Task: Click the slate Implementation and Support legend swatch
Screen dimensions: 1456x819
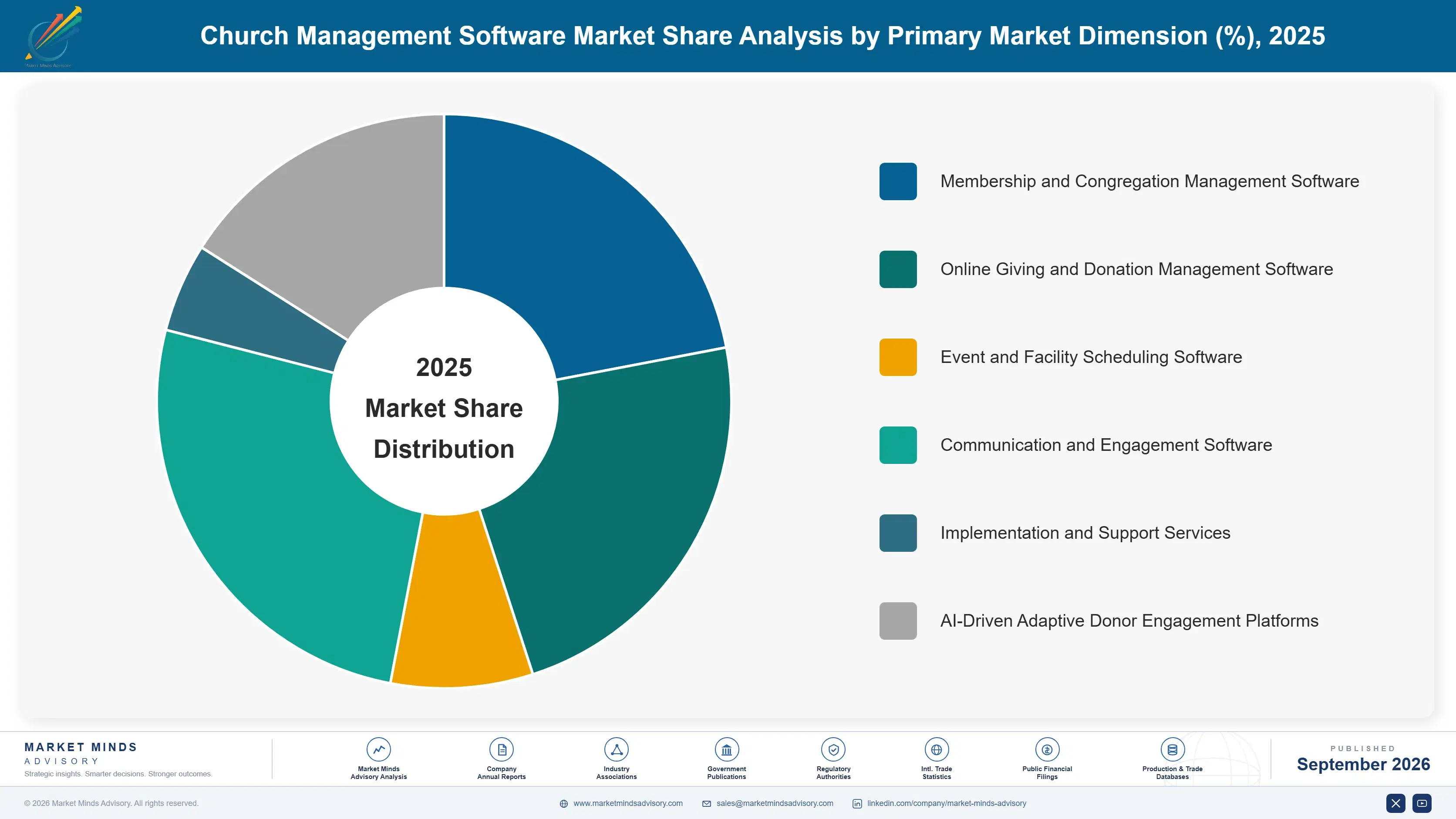Action: point(897,533)
